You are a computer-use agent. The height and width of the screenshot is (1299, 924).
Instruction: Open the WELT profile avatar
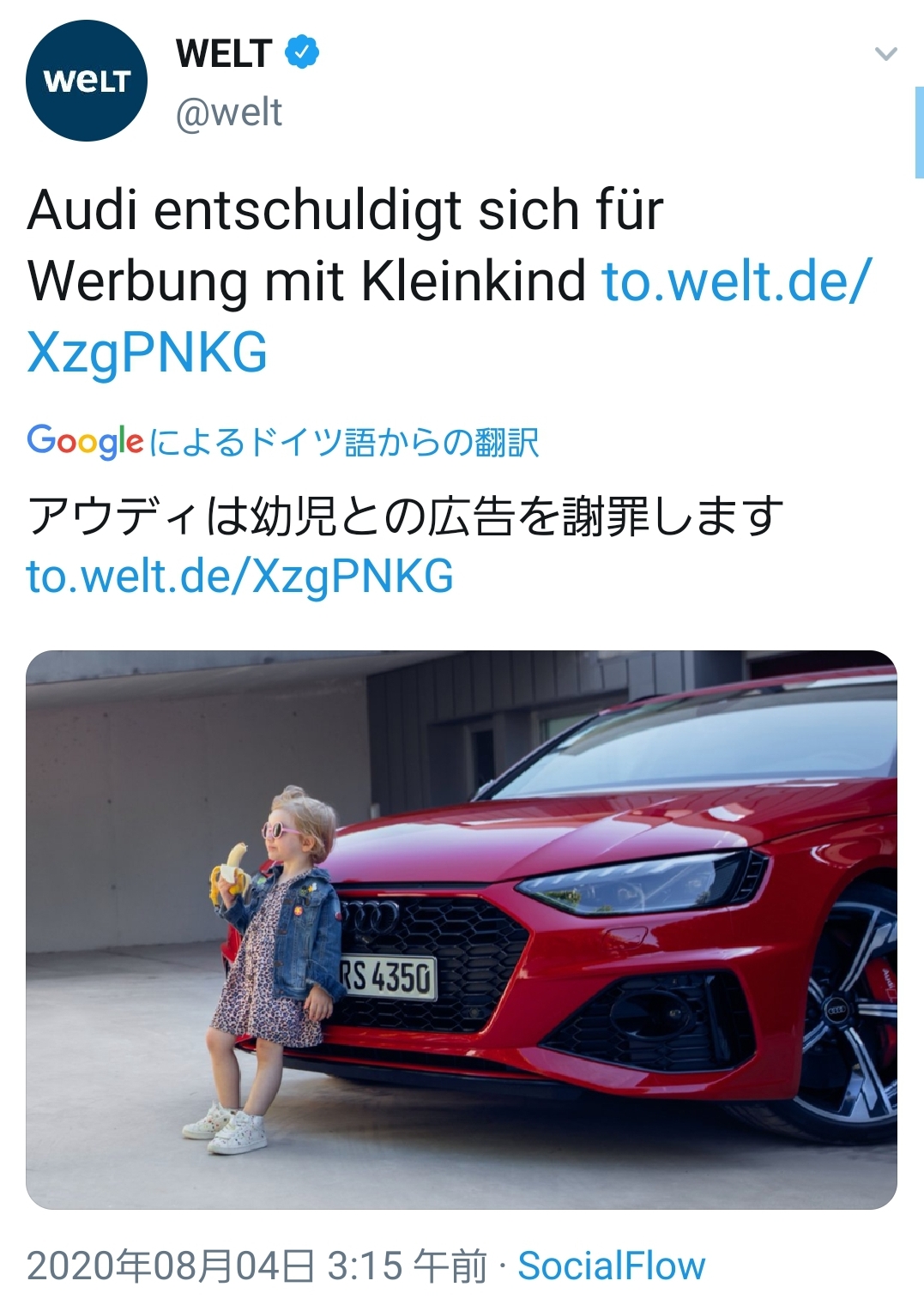pos(87,82)
